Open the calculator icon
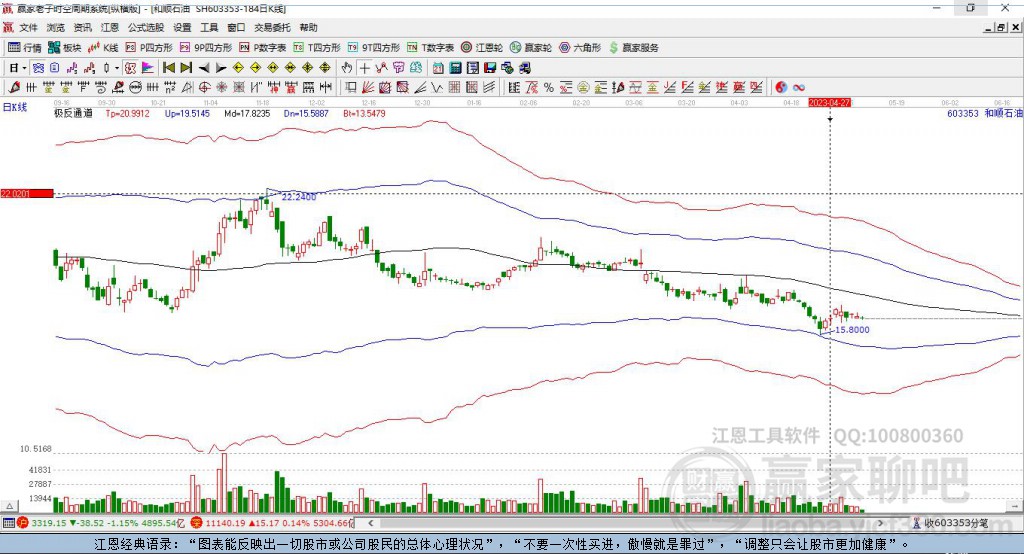The height and width of the screenshot is (554, 1024). (x=455, y=68)
